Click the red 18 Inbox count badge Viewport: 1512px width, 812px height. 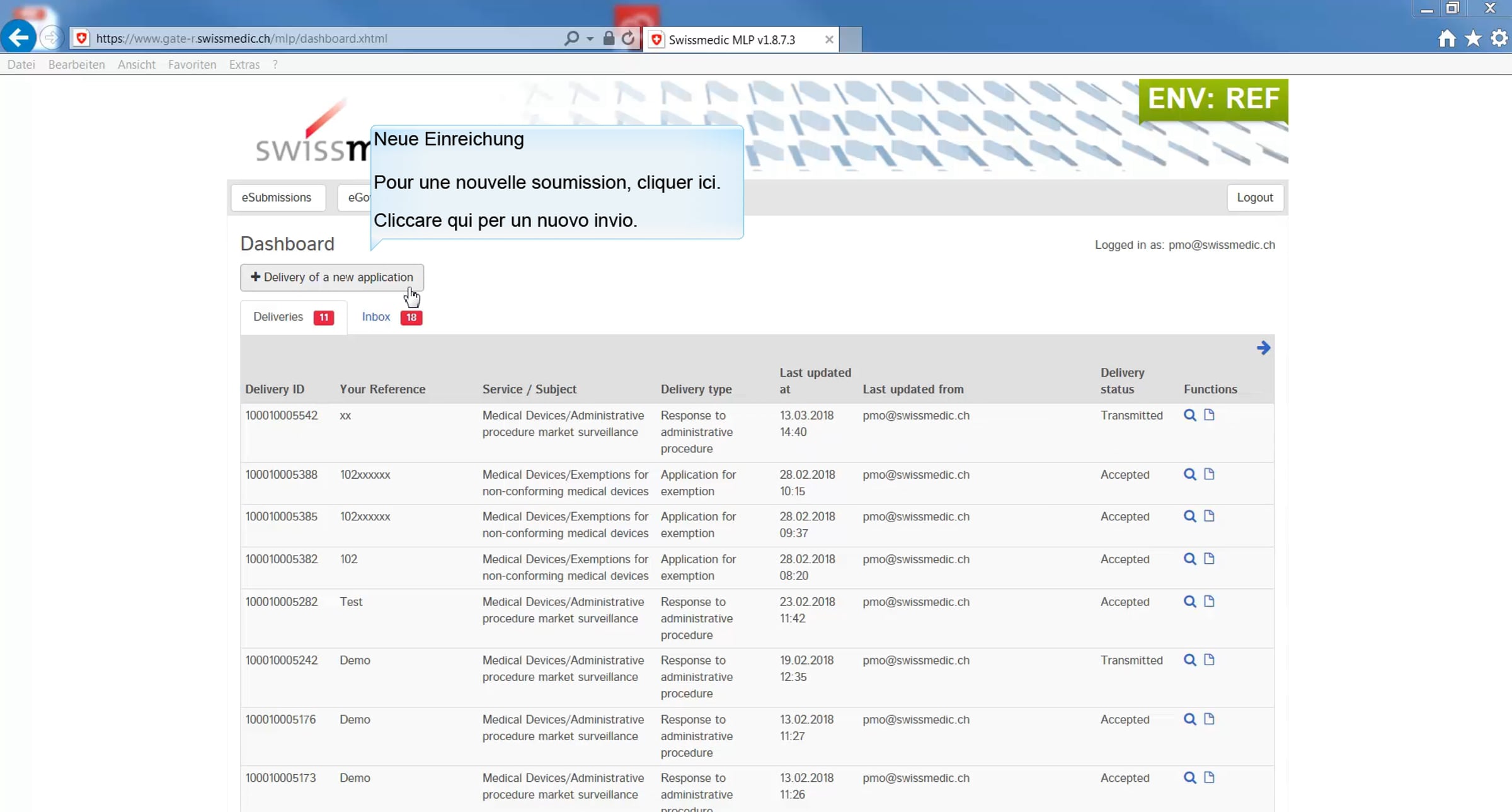click(x=411, y=317)
